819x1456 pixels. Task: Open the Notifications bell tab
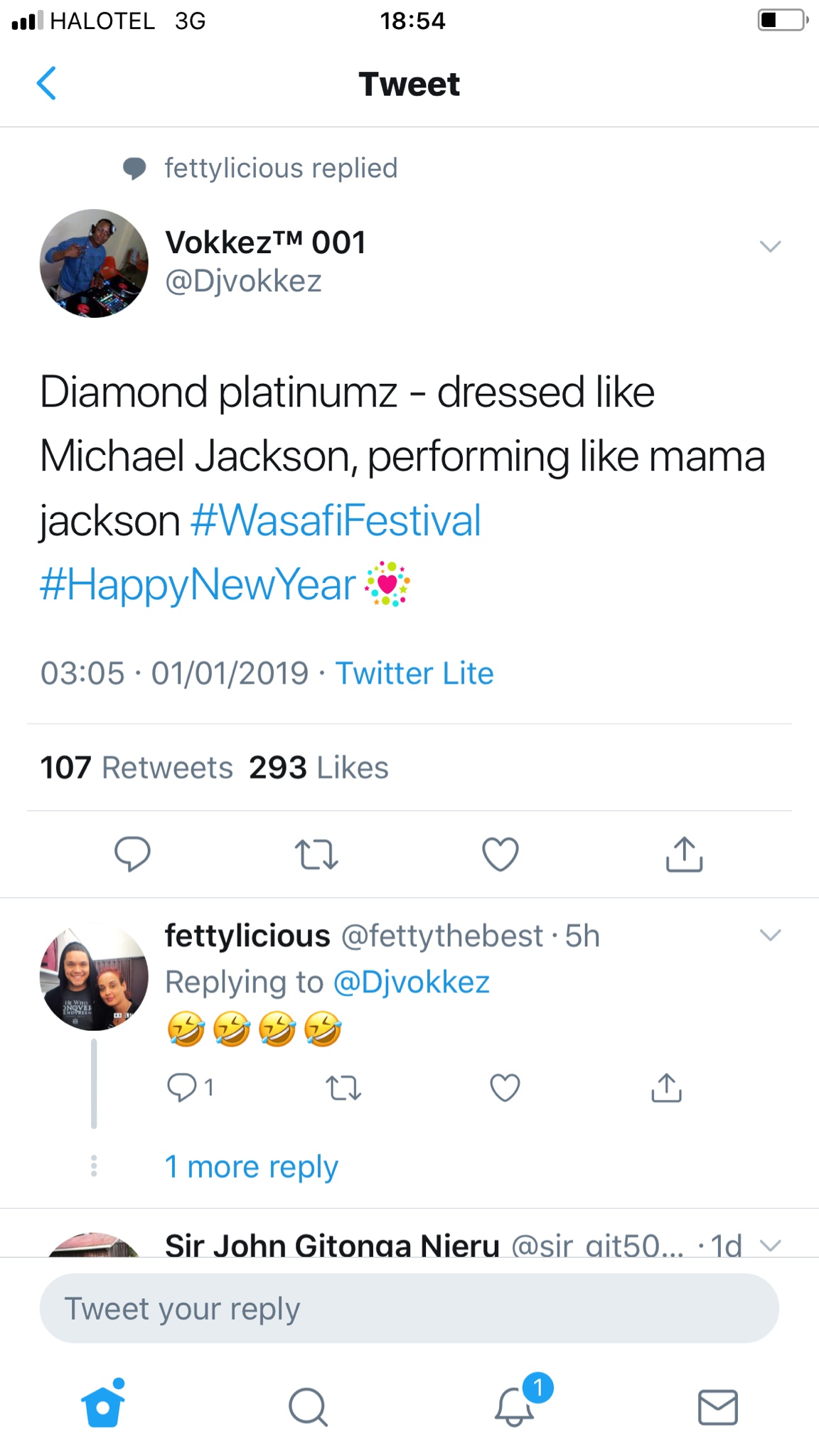(x=515, y=1407)
